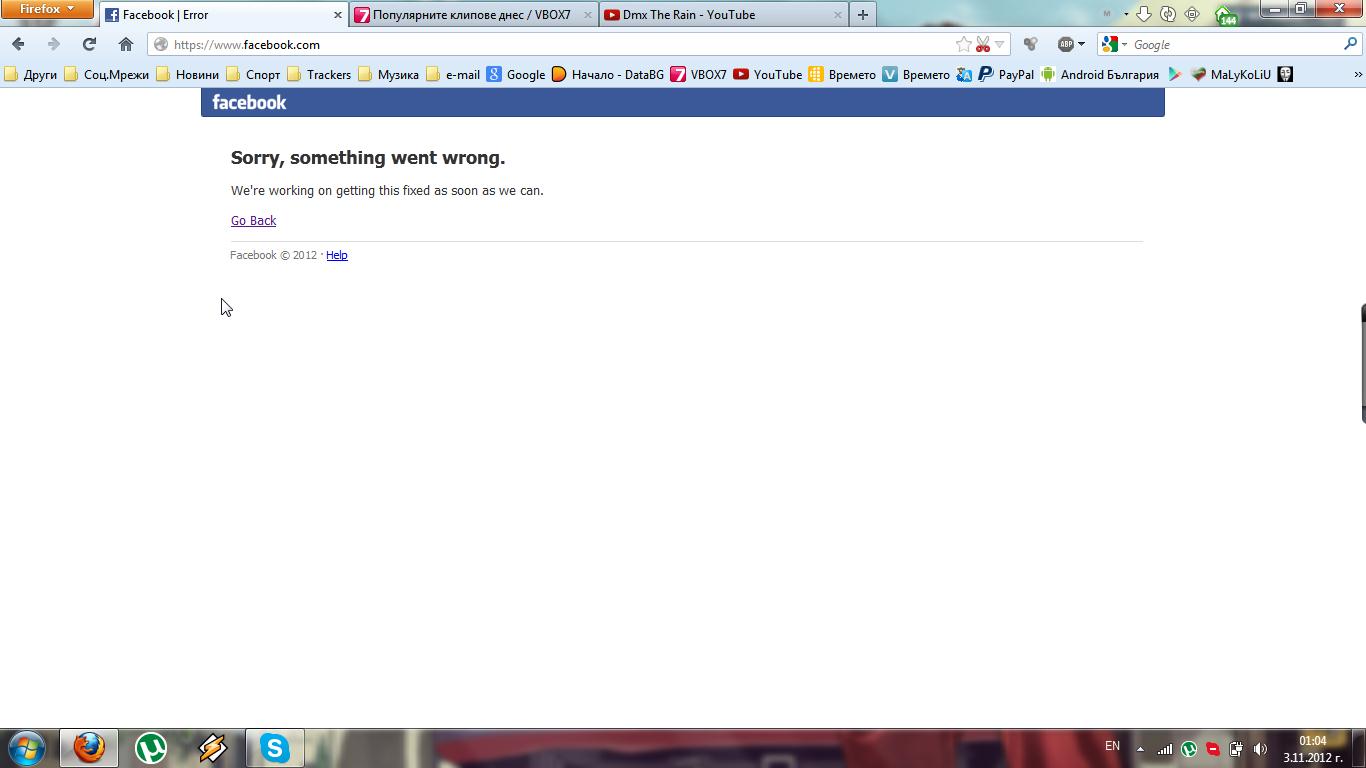Click the Google Play bookmark icon

[1175, 74]
